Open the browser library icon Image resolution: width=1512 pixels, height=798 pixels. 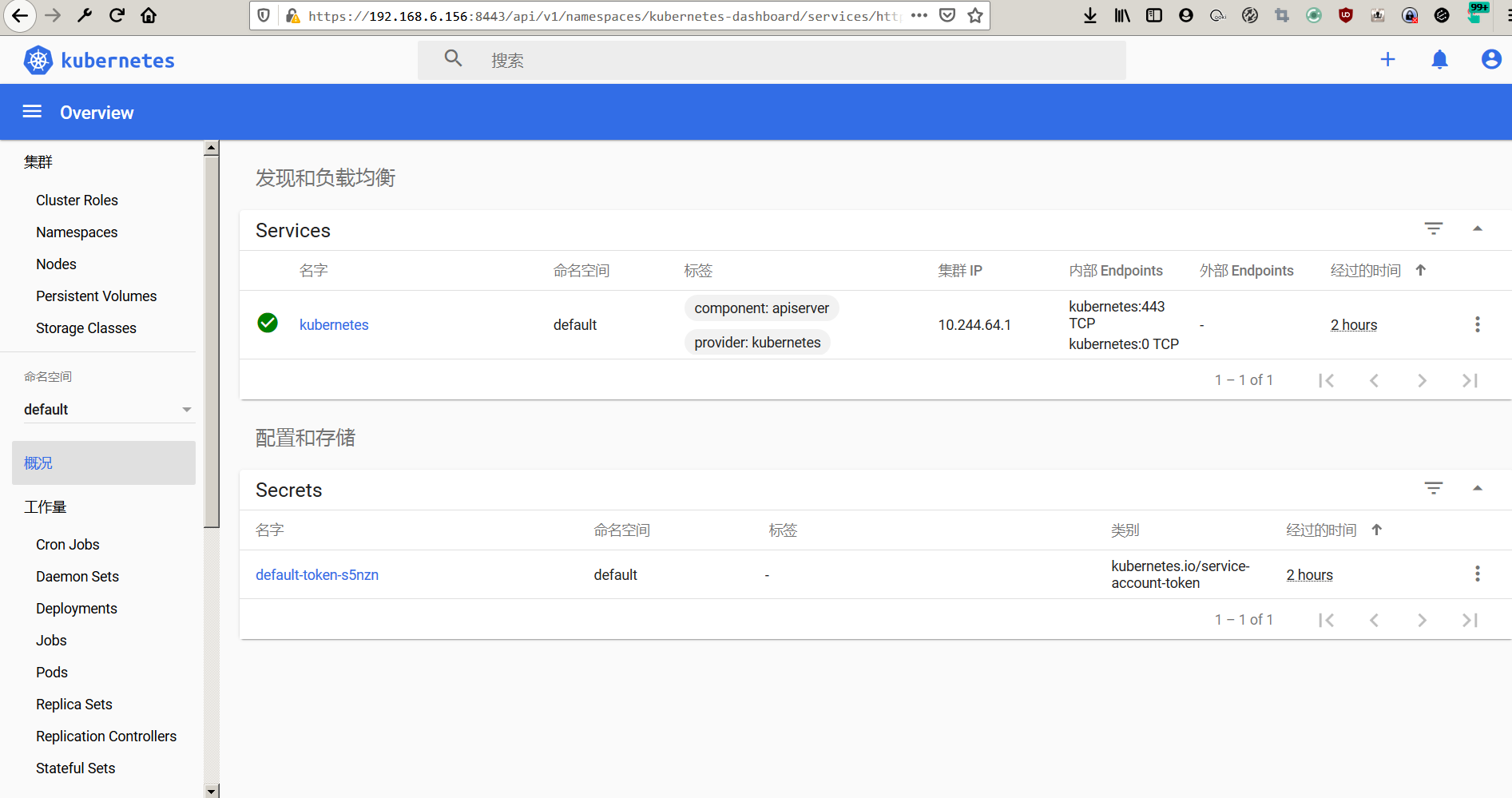(x=1122, y=15)
